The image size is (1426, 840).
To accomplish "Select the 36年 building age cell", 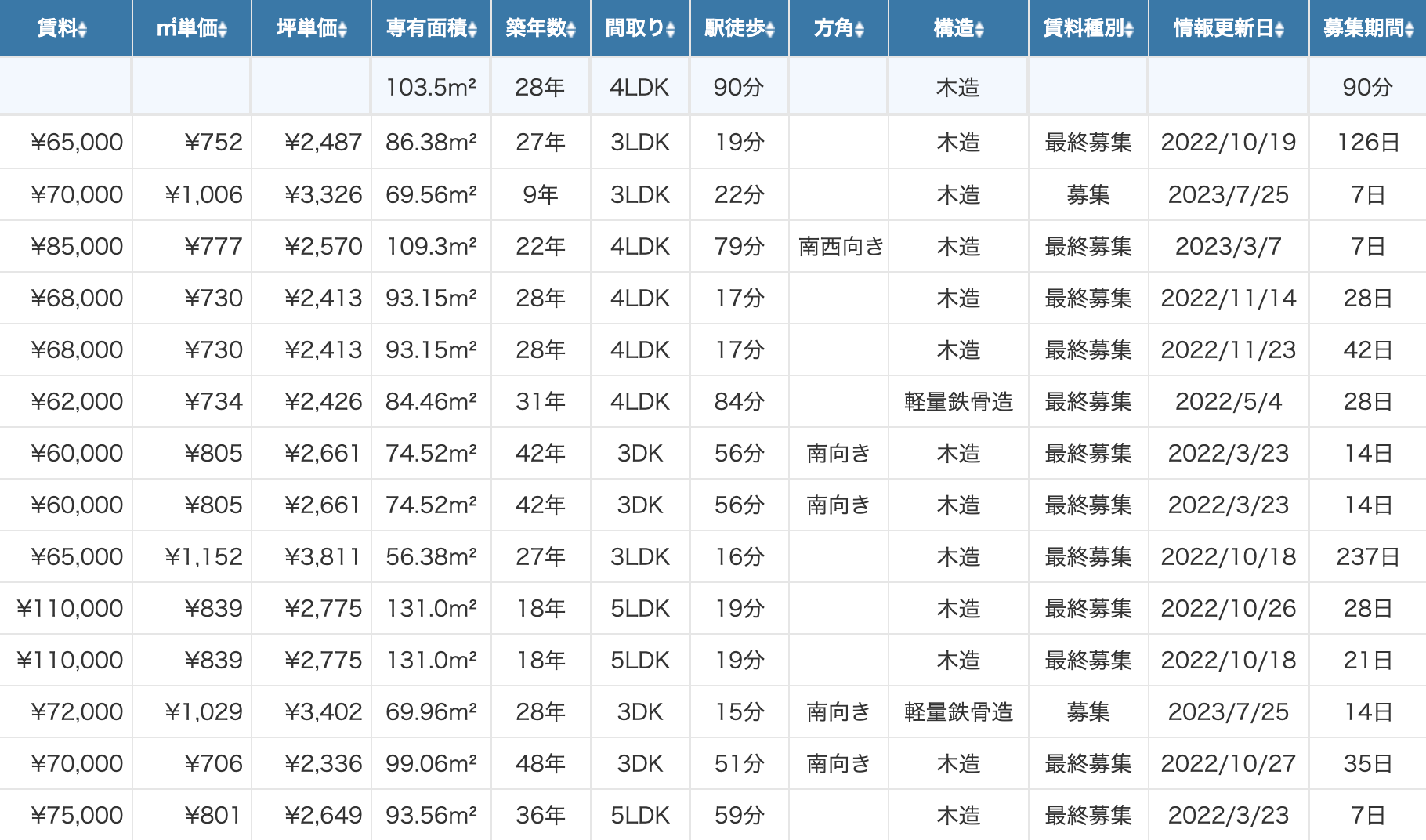I will 541,815.
